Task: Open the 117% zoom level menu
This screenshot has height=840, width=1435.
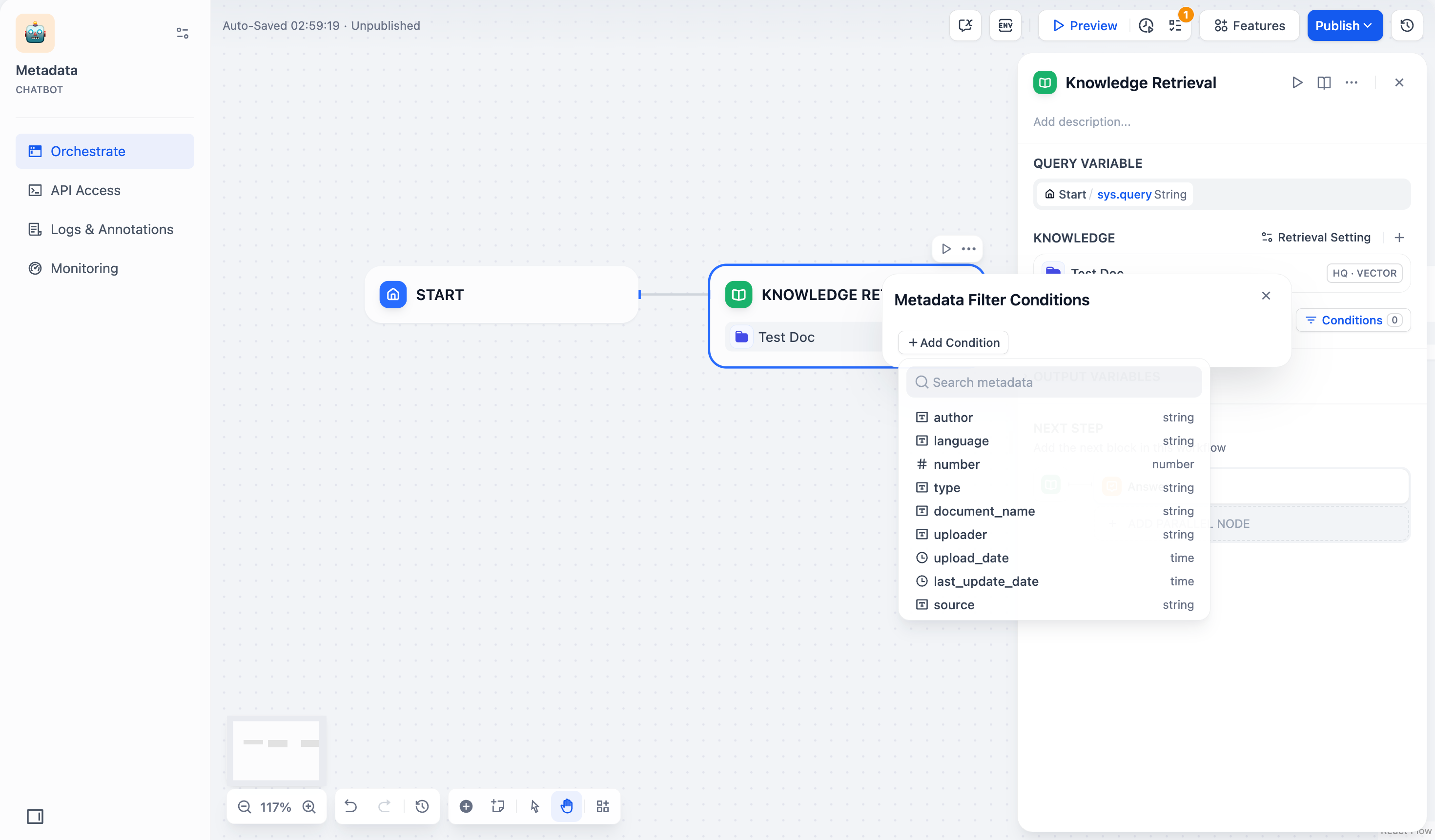Action: click(x=276, y=806)
